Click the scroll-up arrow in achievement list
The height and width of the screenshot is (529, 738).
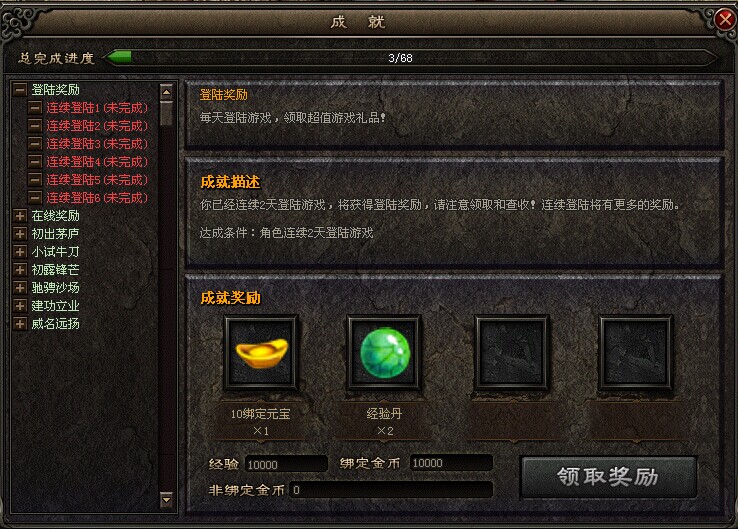(166, 92)
